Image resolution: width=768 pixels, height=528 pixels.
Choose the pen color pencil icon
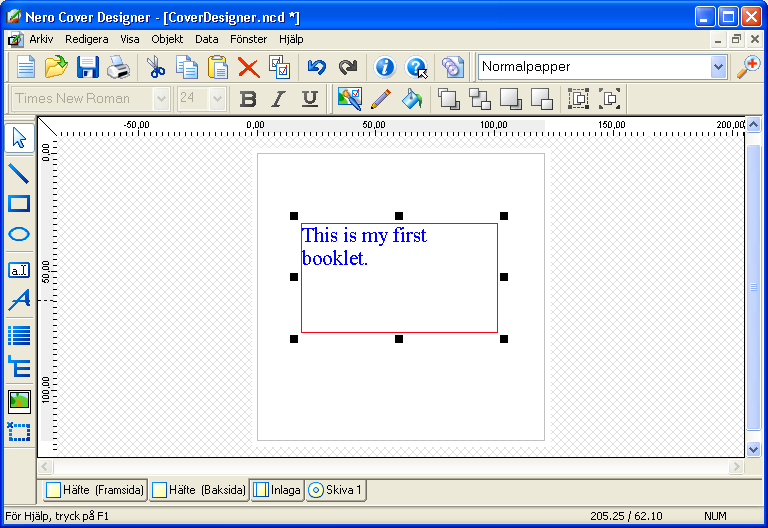pyautogui.click(x=381, y=98)
